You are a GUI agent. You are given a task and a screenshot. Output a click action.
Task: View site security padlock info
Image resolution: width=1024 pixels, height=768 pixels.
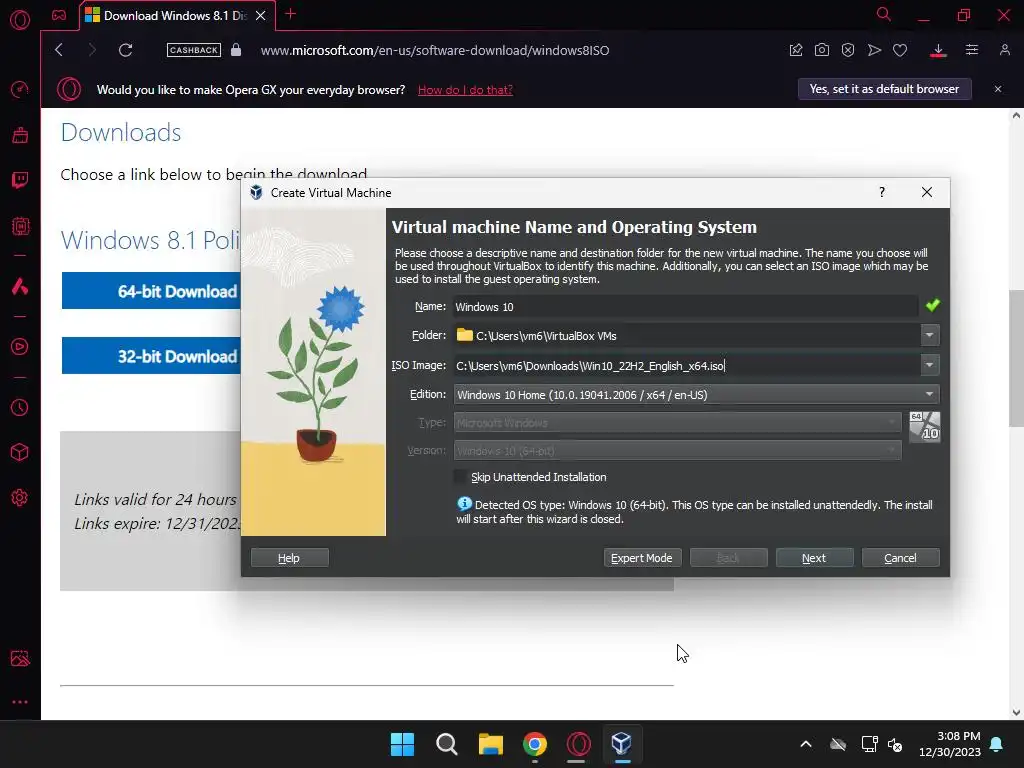[x=236, y=50]
